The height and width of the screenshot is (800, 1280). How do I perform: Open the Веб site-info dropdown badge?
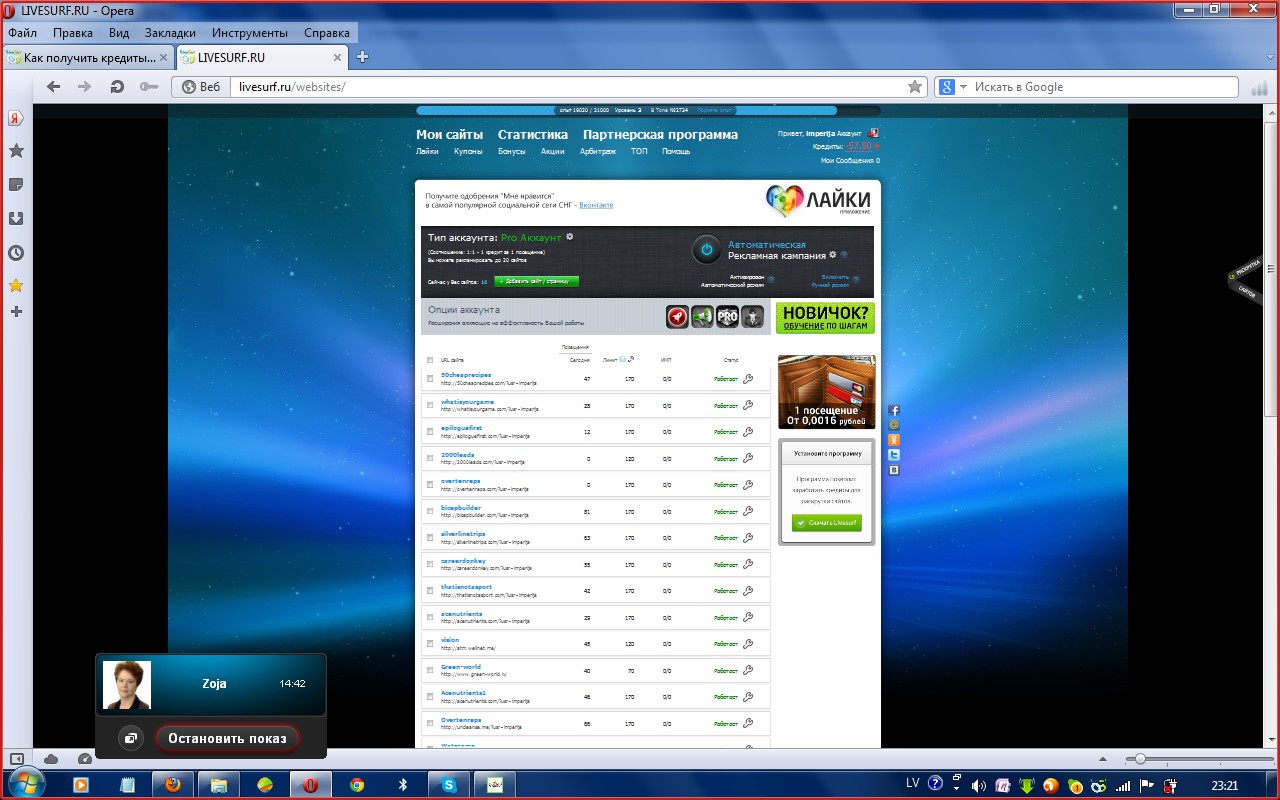(x=201, y=87)
